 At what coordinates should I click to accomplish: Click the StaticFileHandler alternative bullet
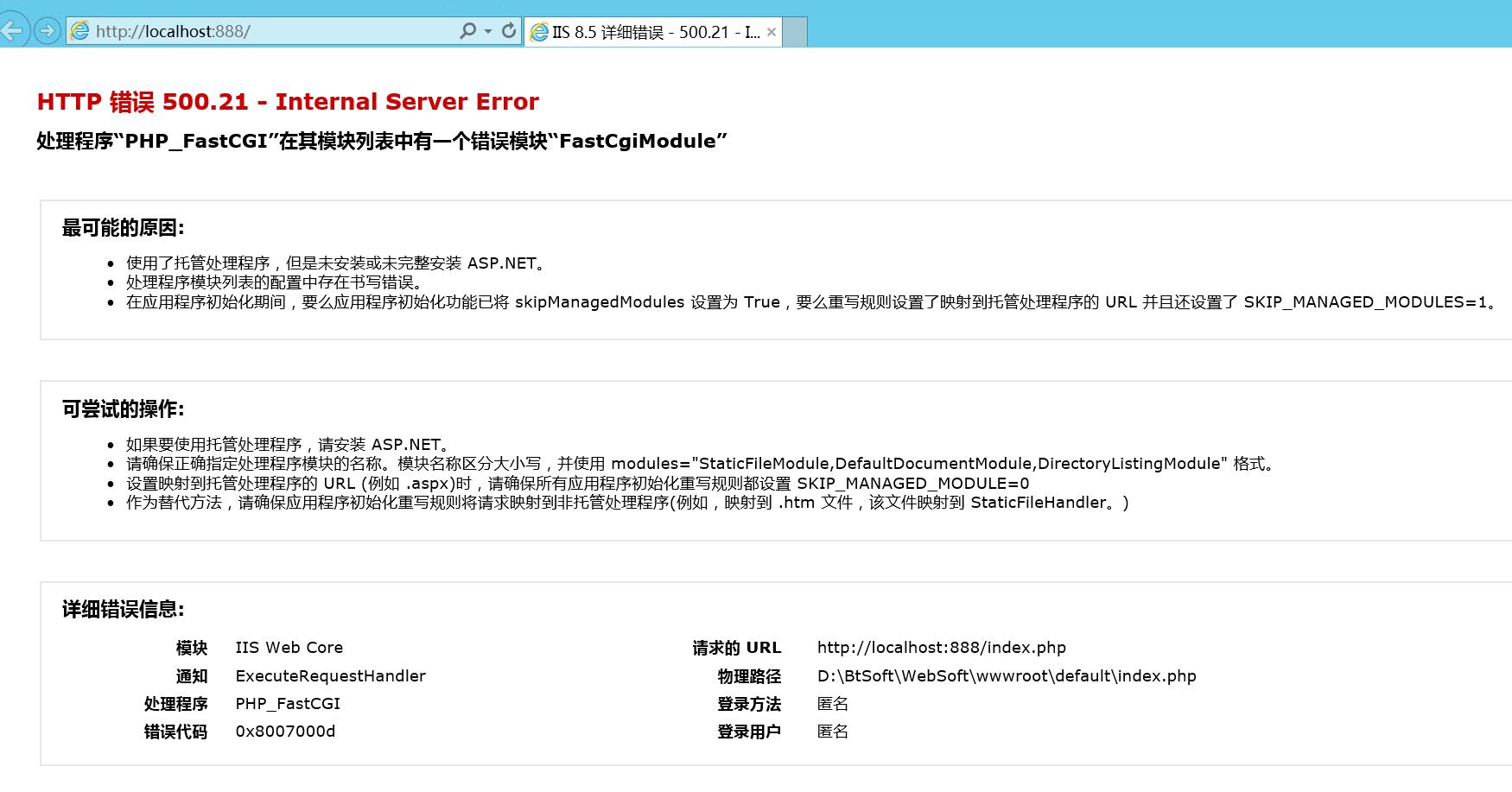[627, 503]
